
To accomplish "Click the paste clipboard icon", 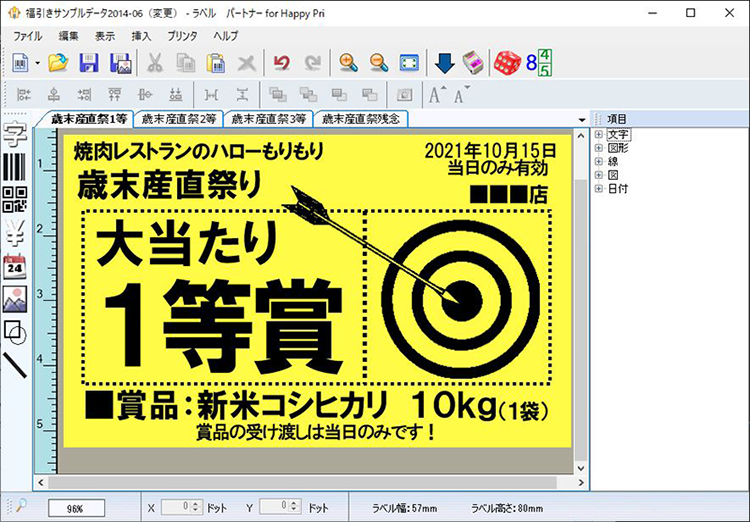I will [216, 63].
